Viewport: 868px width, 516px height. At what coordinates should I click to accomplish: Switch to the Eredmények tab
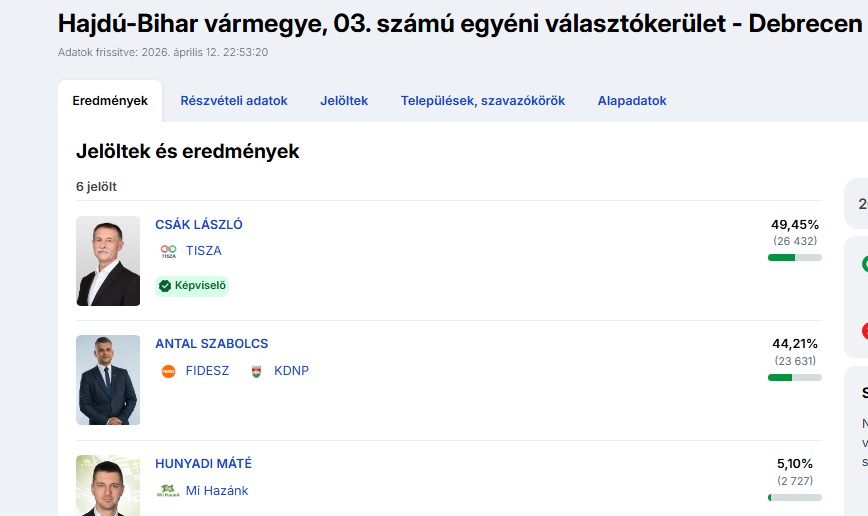coord(110,101)
